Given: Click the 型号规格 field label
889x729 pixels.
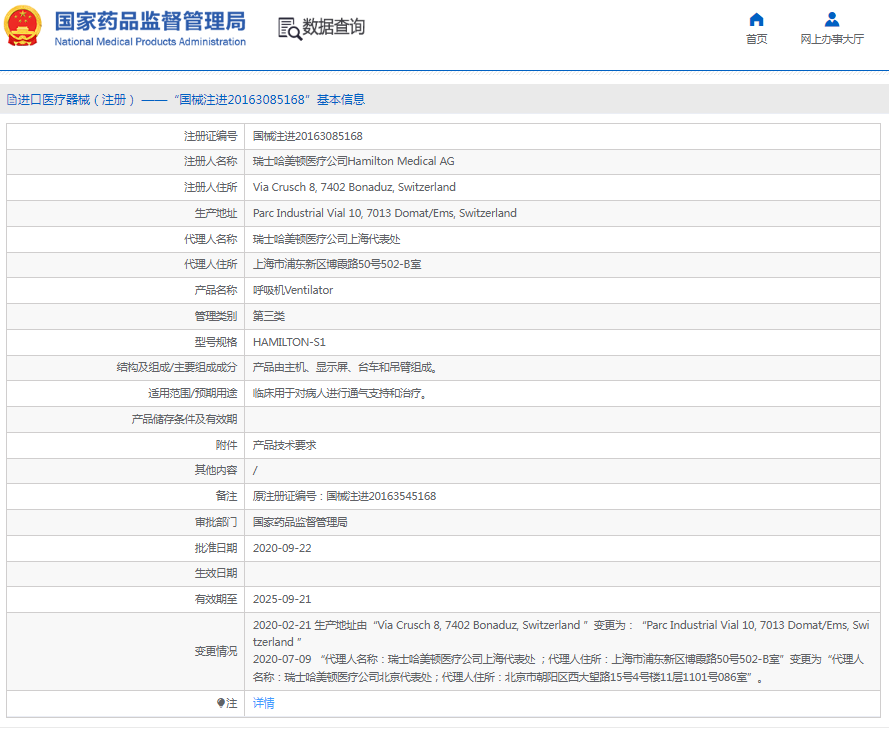Looking at the screenshot, I should click(216, 342).
